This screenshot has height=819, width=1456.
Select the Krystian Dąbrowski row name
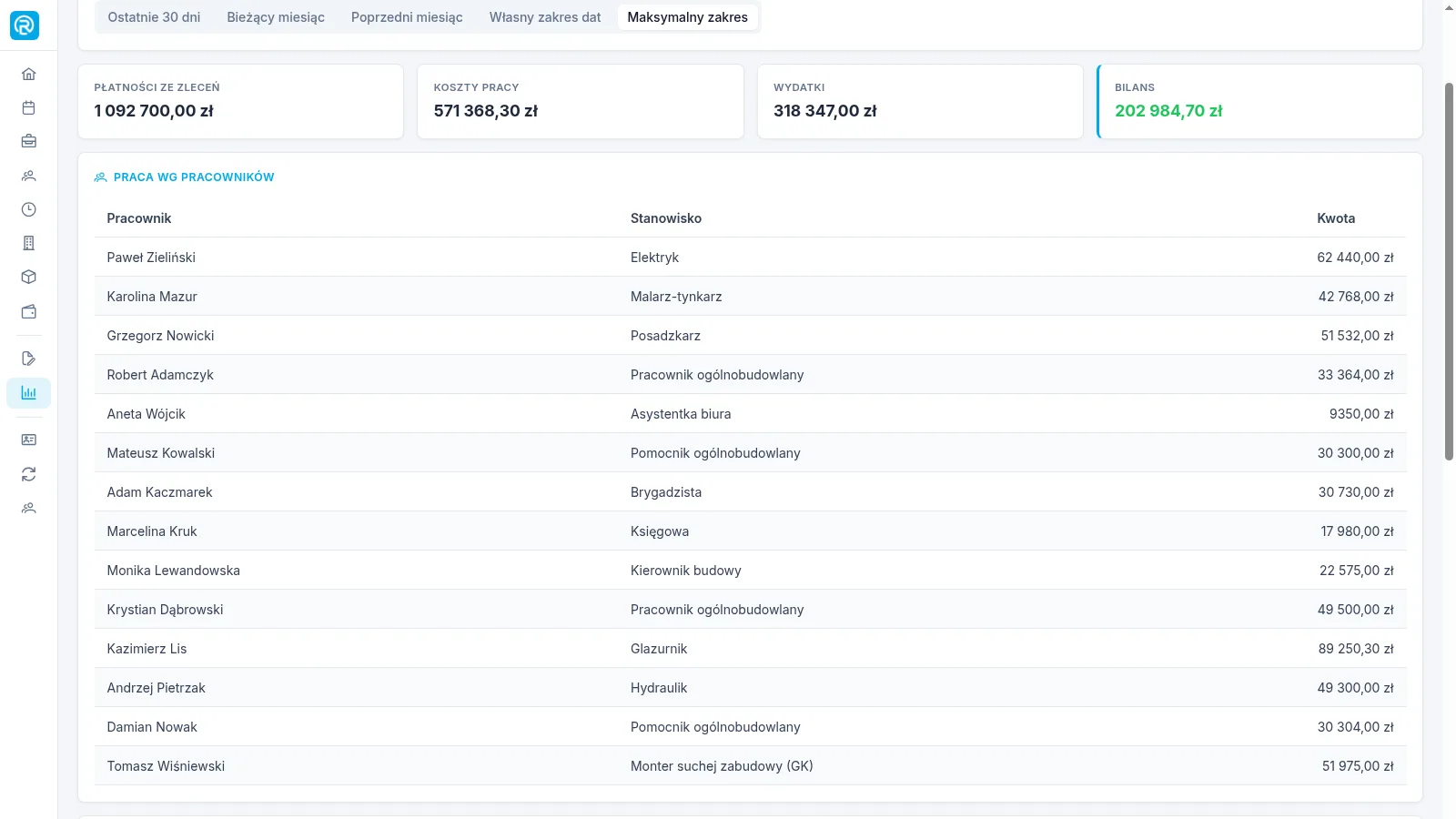(x=165, y=610)
